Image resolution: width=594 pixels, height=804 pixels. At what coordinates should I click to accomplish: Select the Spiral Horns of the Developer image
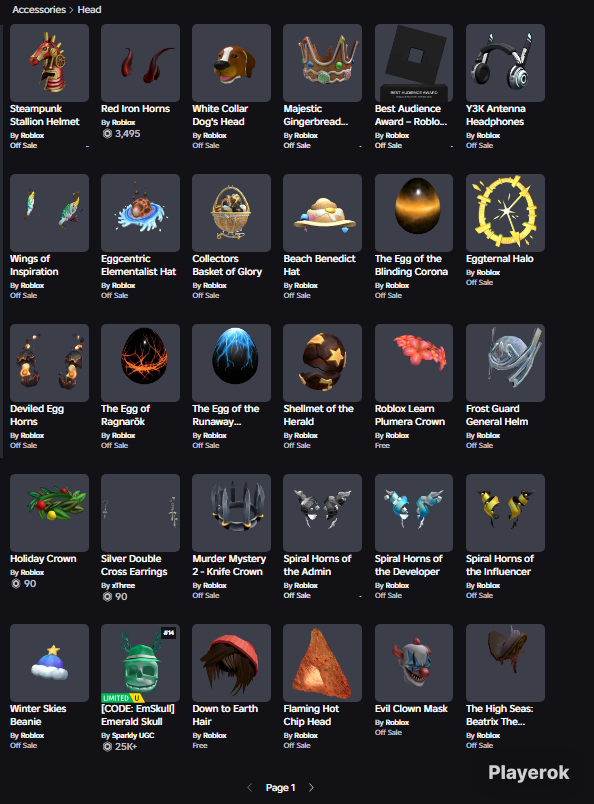tap(414, 513)
